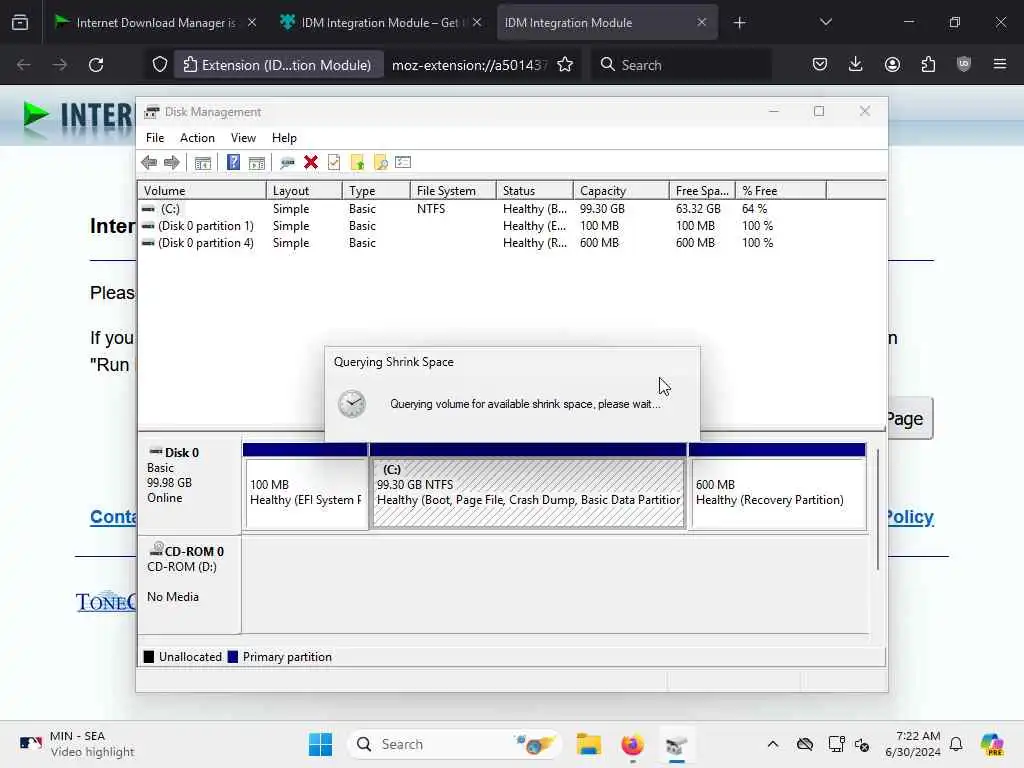
Task: Click the graphical view vertical scrollbar
Action: click(878, 509)
